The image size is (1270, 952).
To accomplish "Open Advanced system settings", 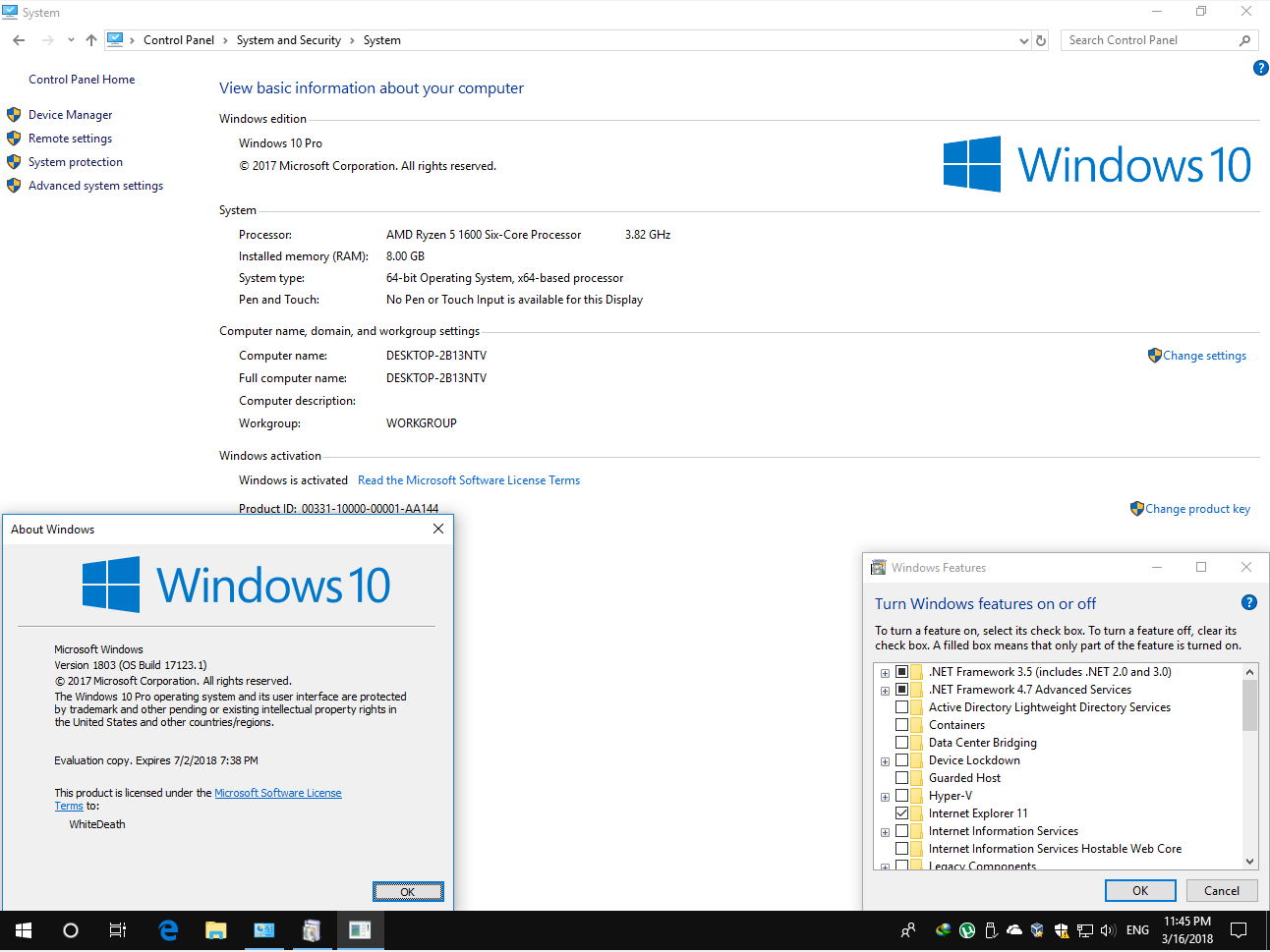I will tap(95, 186).
